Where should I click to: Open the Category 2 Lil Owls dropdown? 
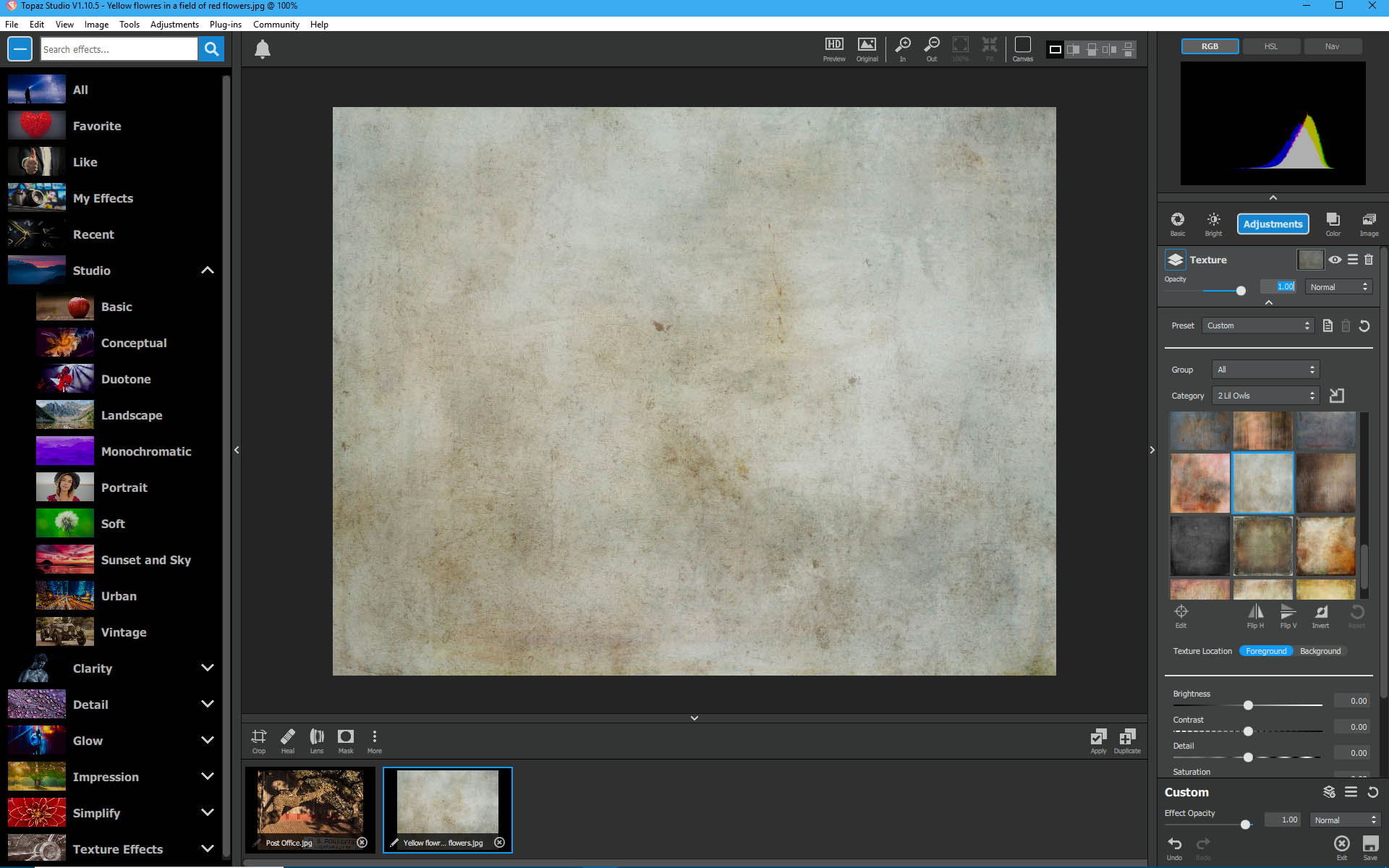(1266, 396)
